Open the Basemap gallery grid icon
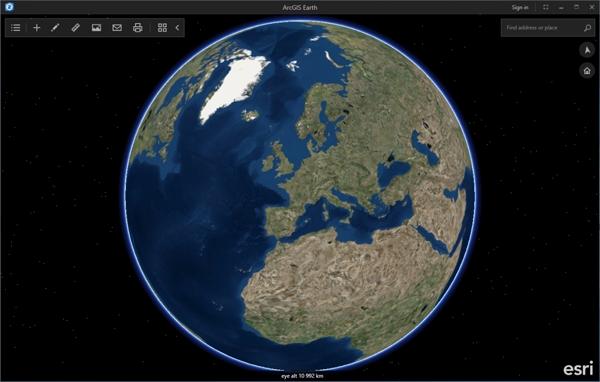The image size is (600, 382). [162, 28]
